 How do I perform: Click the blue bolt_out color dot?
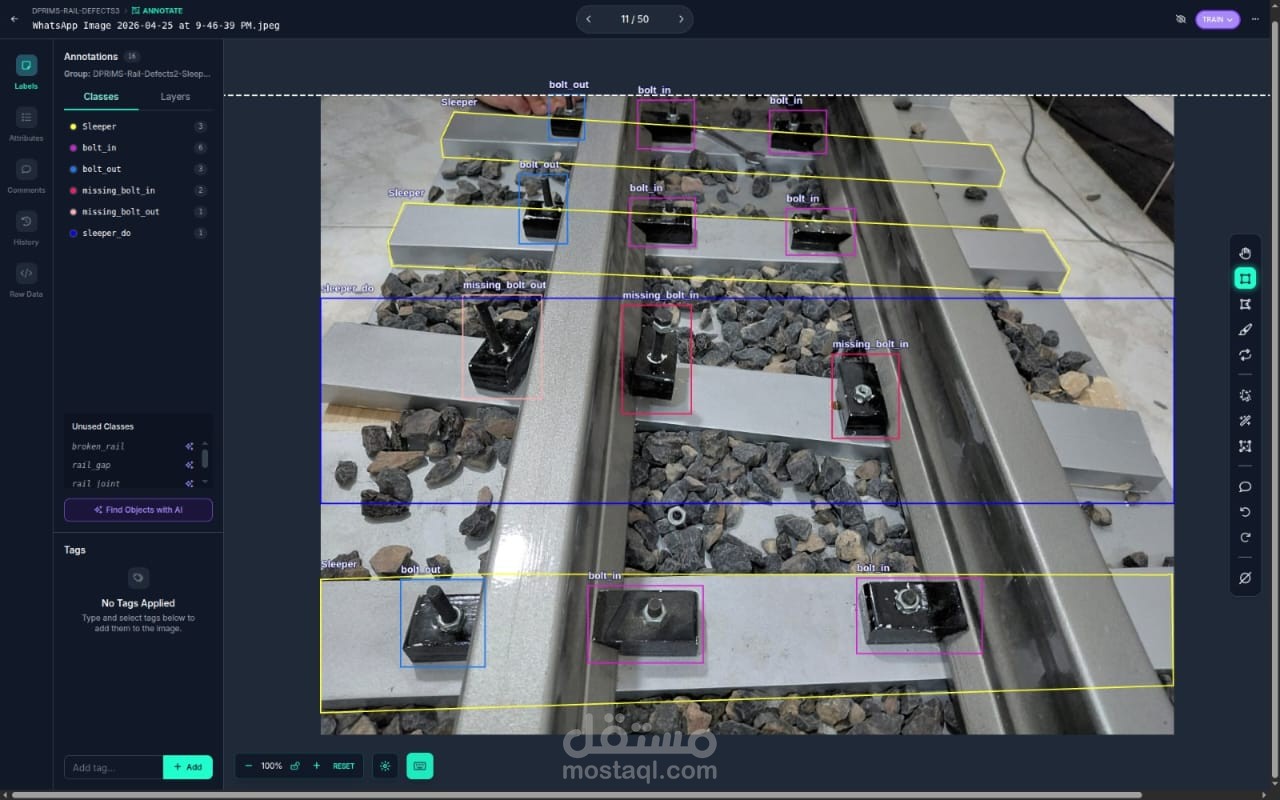(x=73, y=169)
